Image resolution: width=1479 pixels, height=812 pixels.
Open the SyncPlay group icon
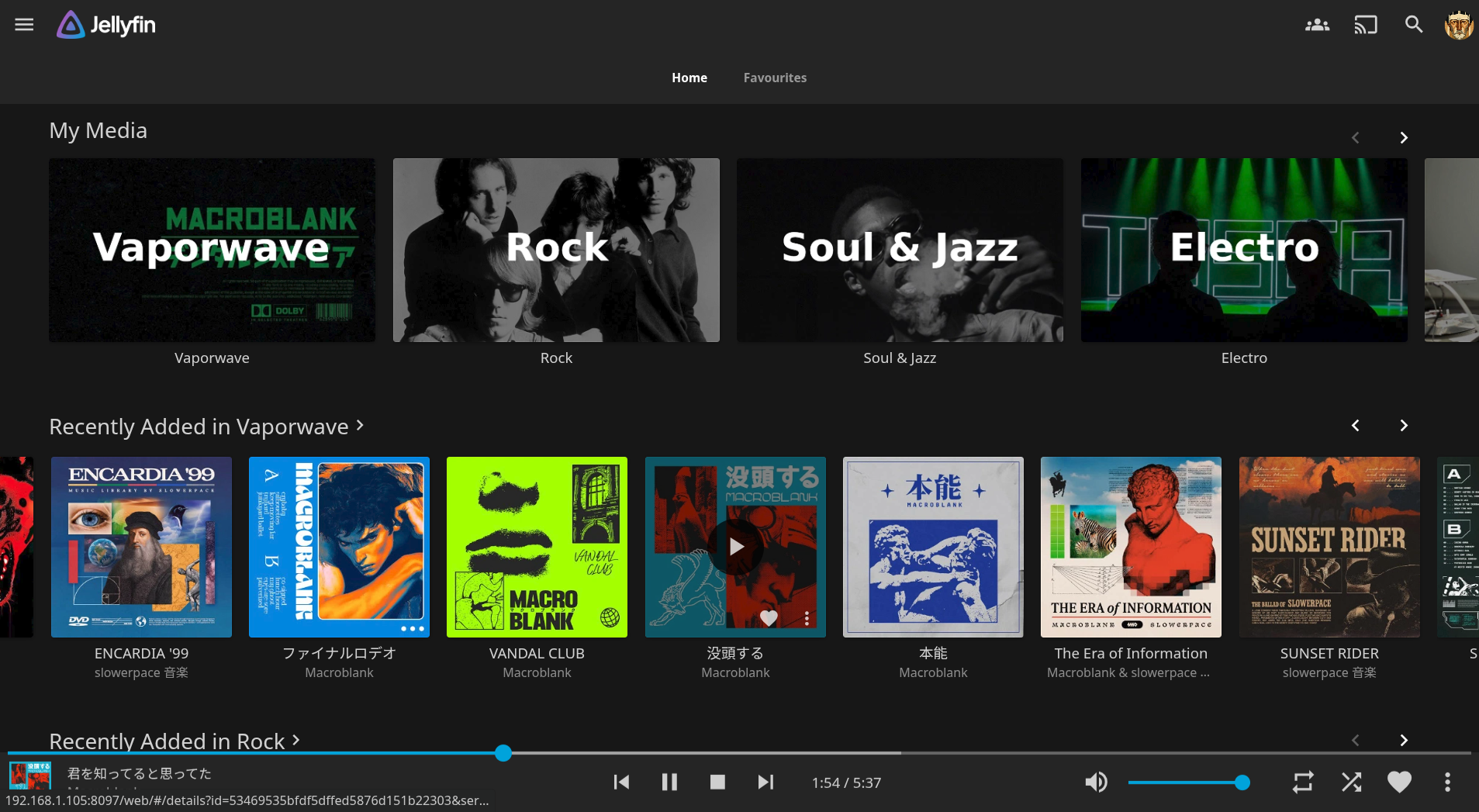pyautogui.click(x=1317, y=25)
